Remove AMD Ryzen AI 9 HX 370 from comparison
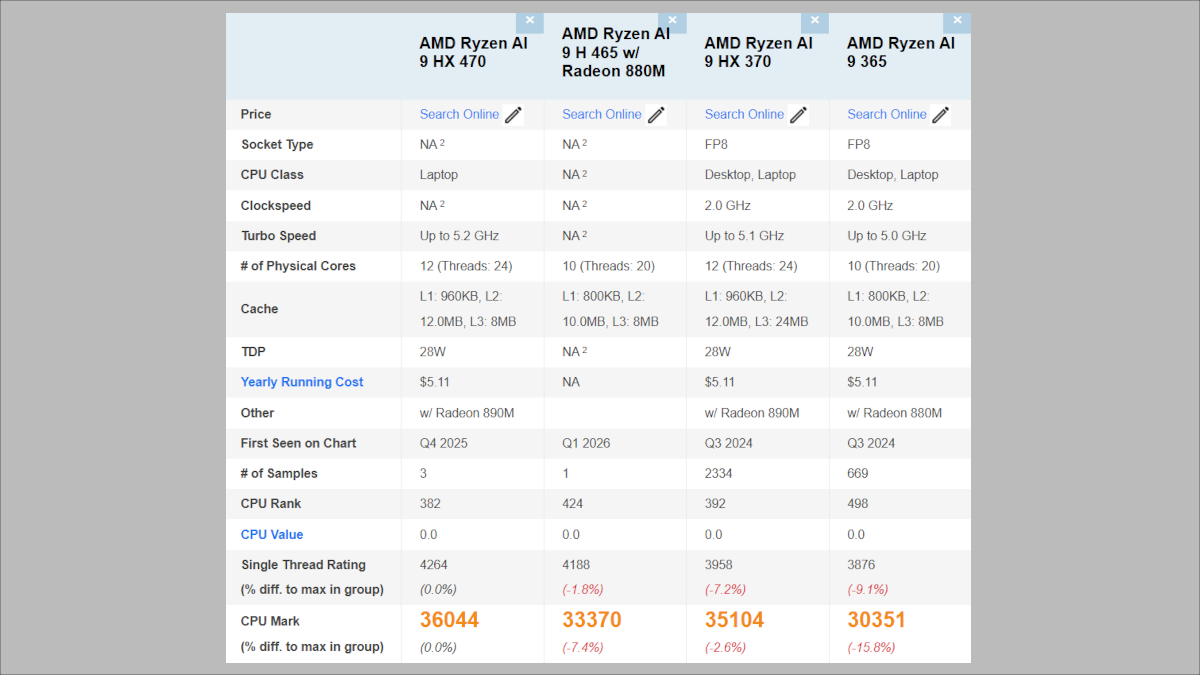Screen dimensions: 1200x675 point(815,21)
